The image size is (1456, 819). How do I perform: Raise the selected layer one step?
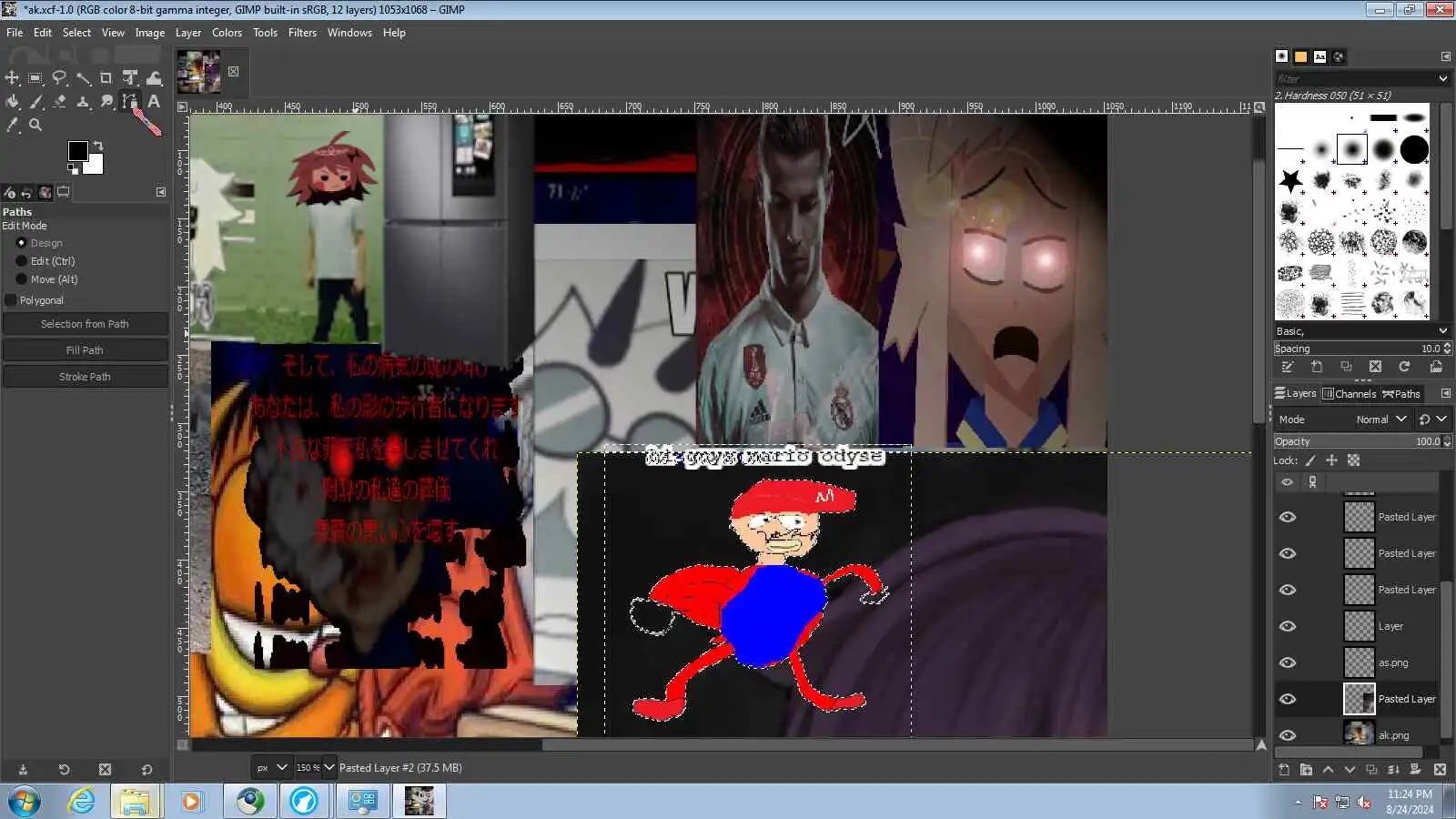(x=1328, y=770)
